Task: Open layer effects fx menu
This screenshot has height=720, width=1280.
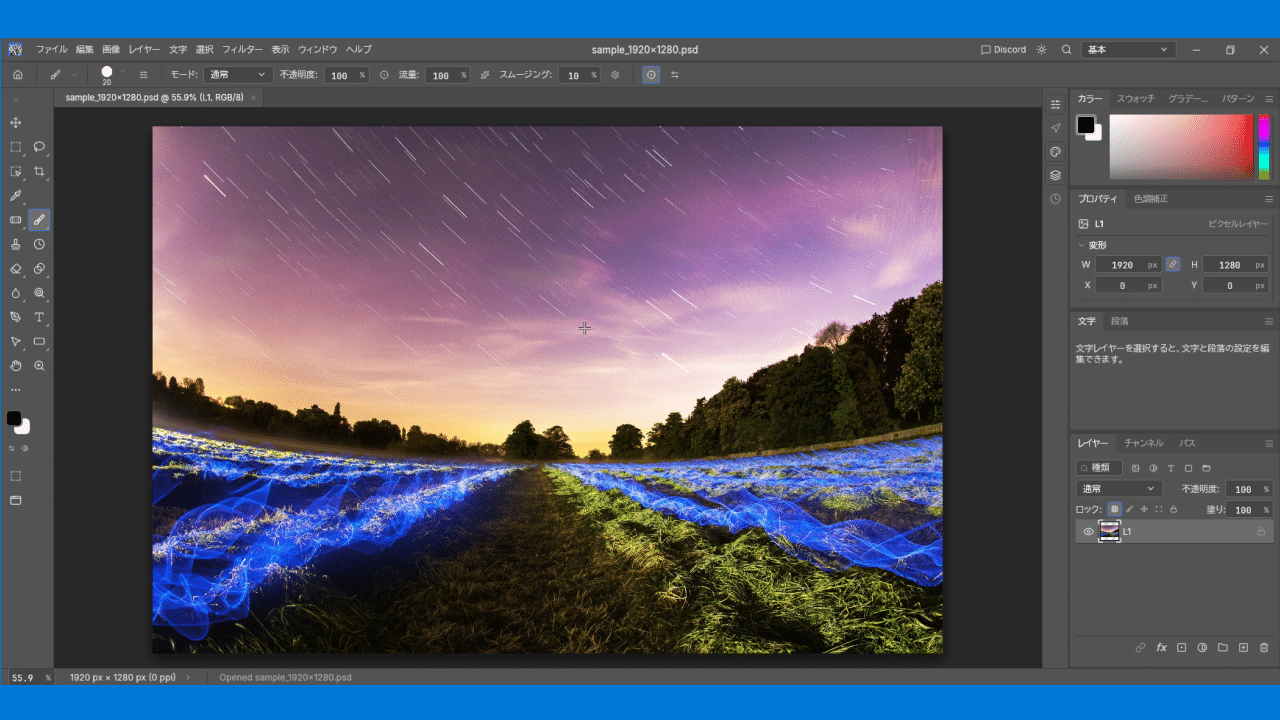Action: tap(1161, 648)
